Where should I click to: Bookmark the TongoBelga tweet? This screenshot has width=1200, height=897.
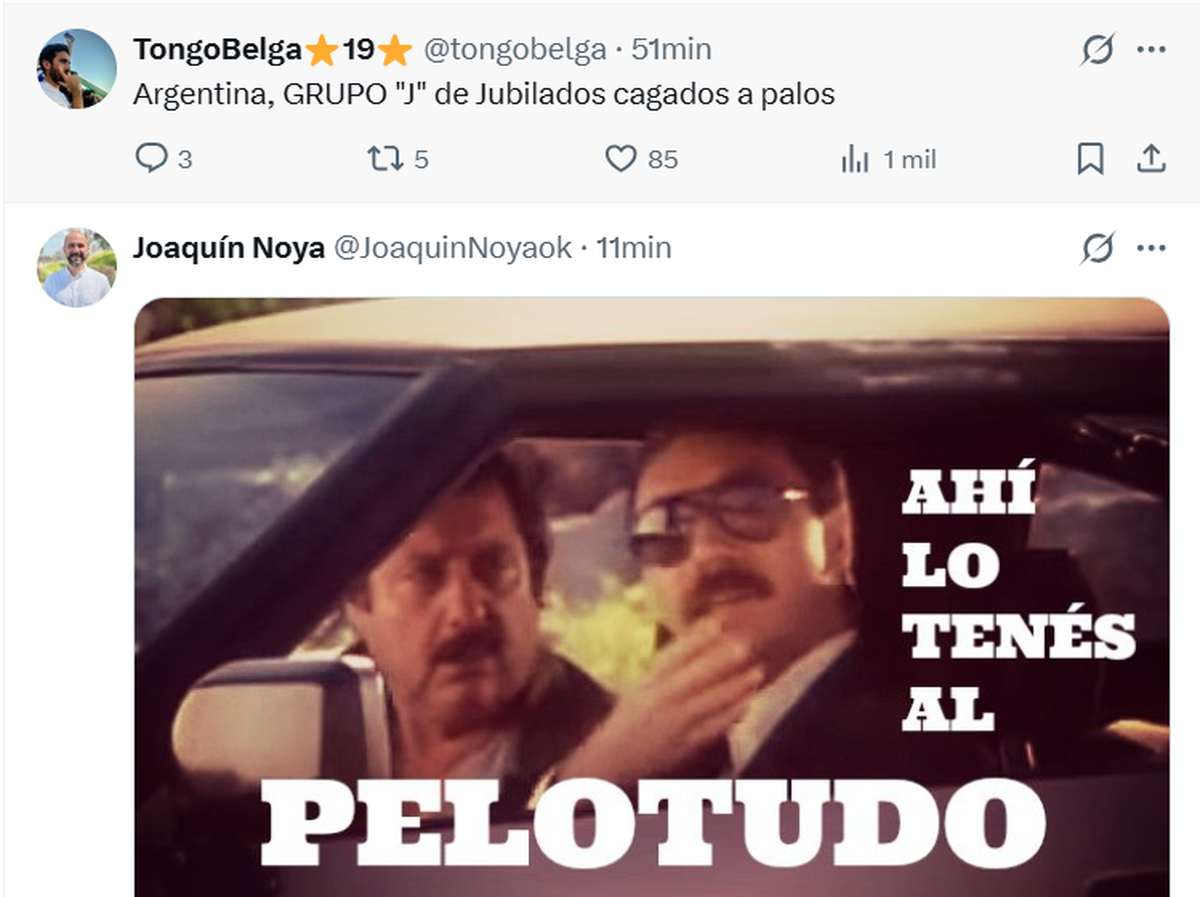pos(1090,159)
